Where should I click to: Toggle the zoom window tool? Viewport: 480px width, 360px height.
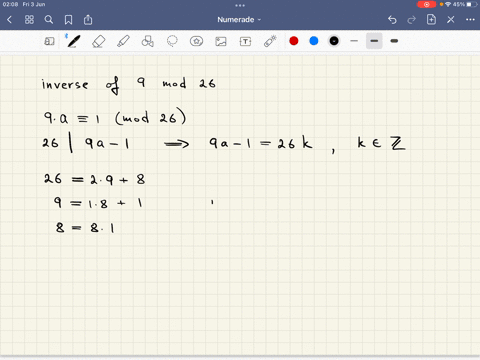point(49,41)
